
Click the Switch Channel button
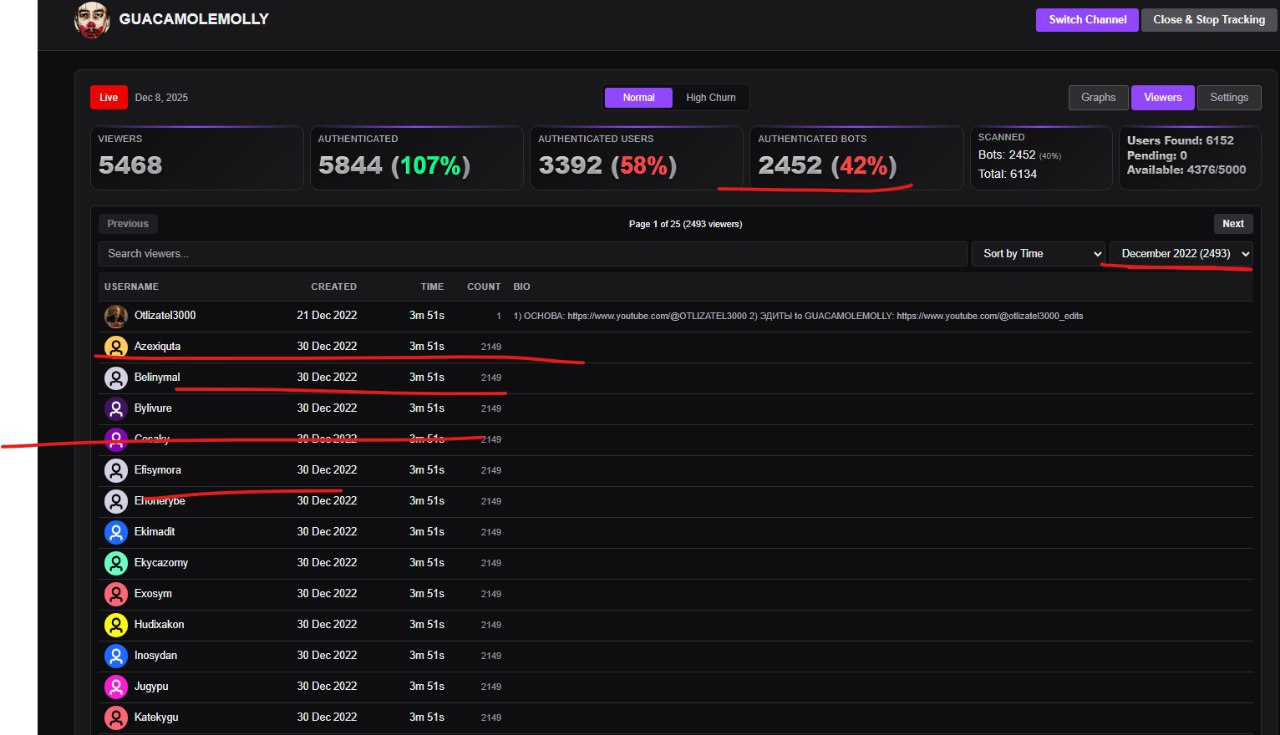click(1087, 20)
